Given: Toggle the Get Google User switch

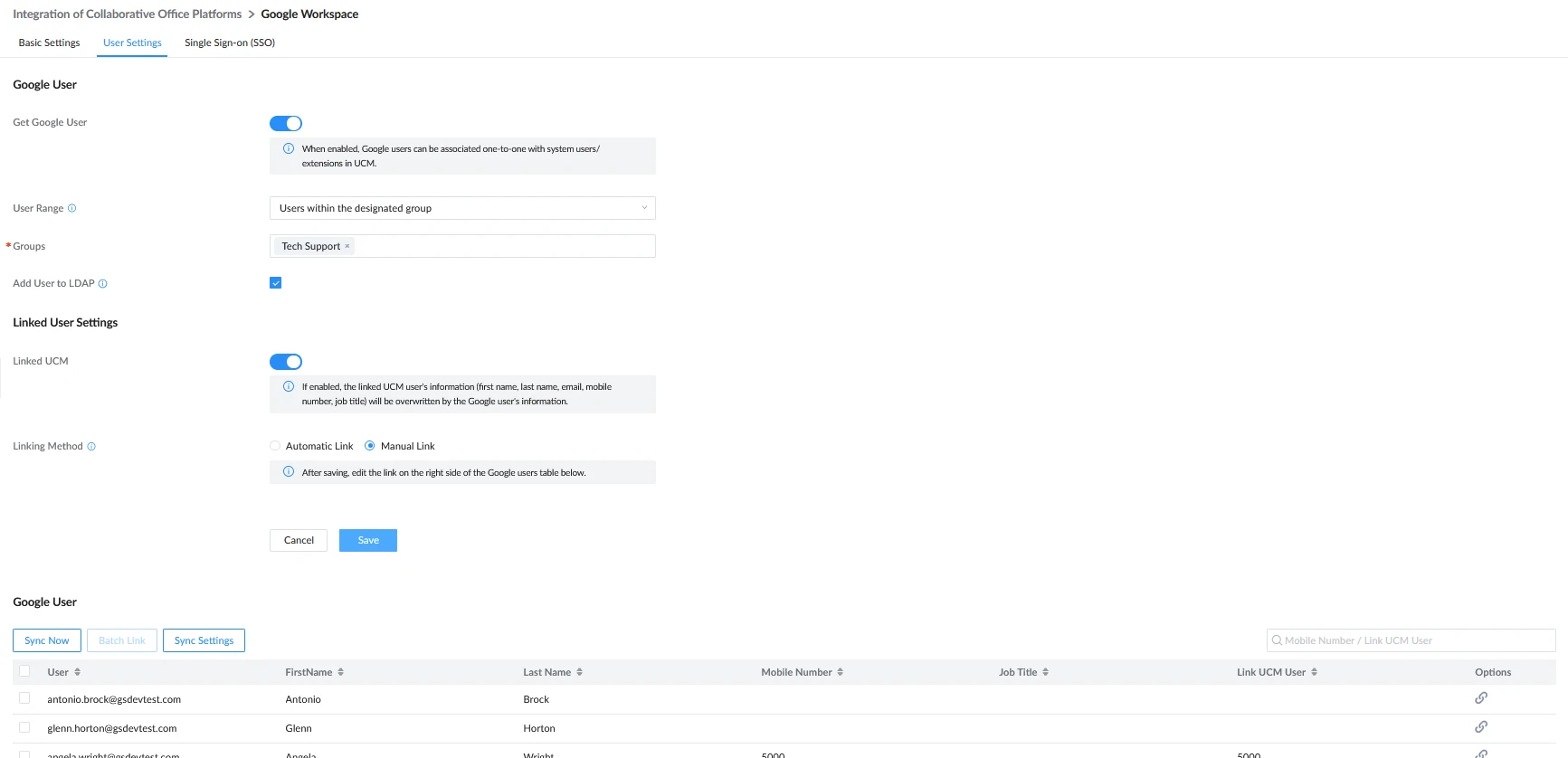Looking at the screenshot, I should (286, 123).
